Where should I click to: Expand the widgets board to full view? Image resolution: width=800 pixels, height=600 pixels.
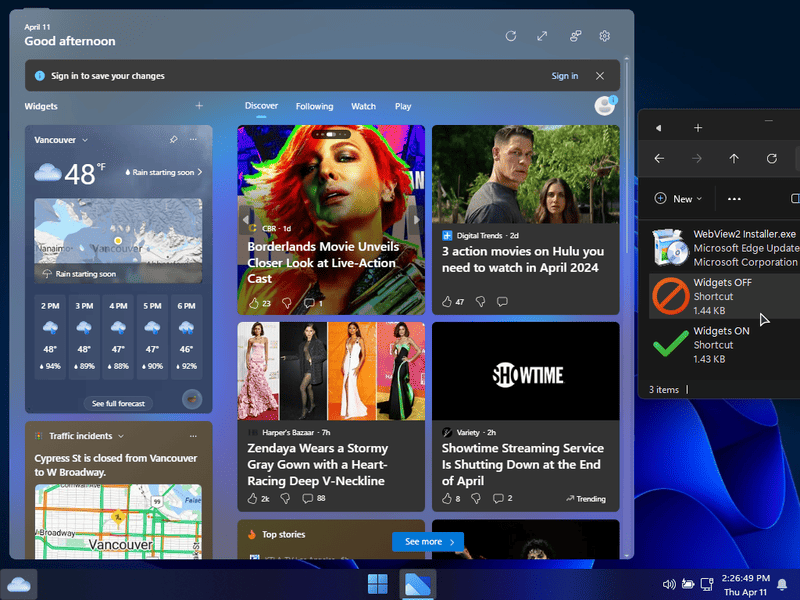tap(542, 36)
